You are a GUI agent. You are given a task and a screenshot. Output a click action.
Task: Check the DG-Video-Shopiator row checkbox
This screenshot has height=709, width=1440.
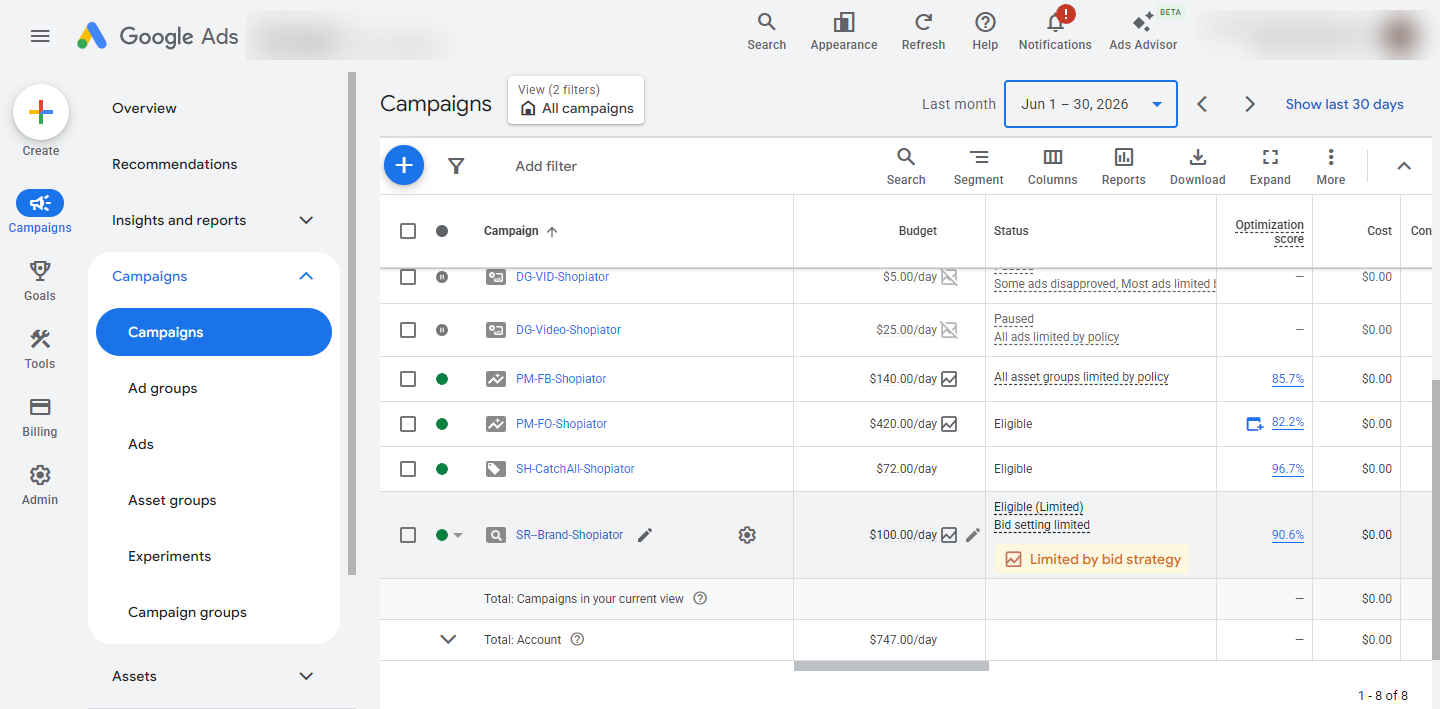(x=408, y=330)
